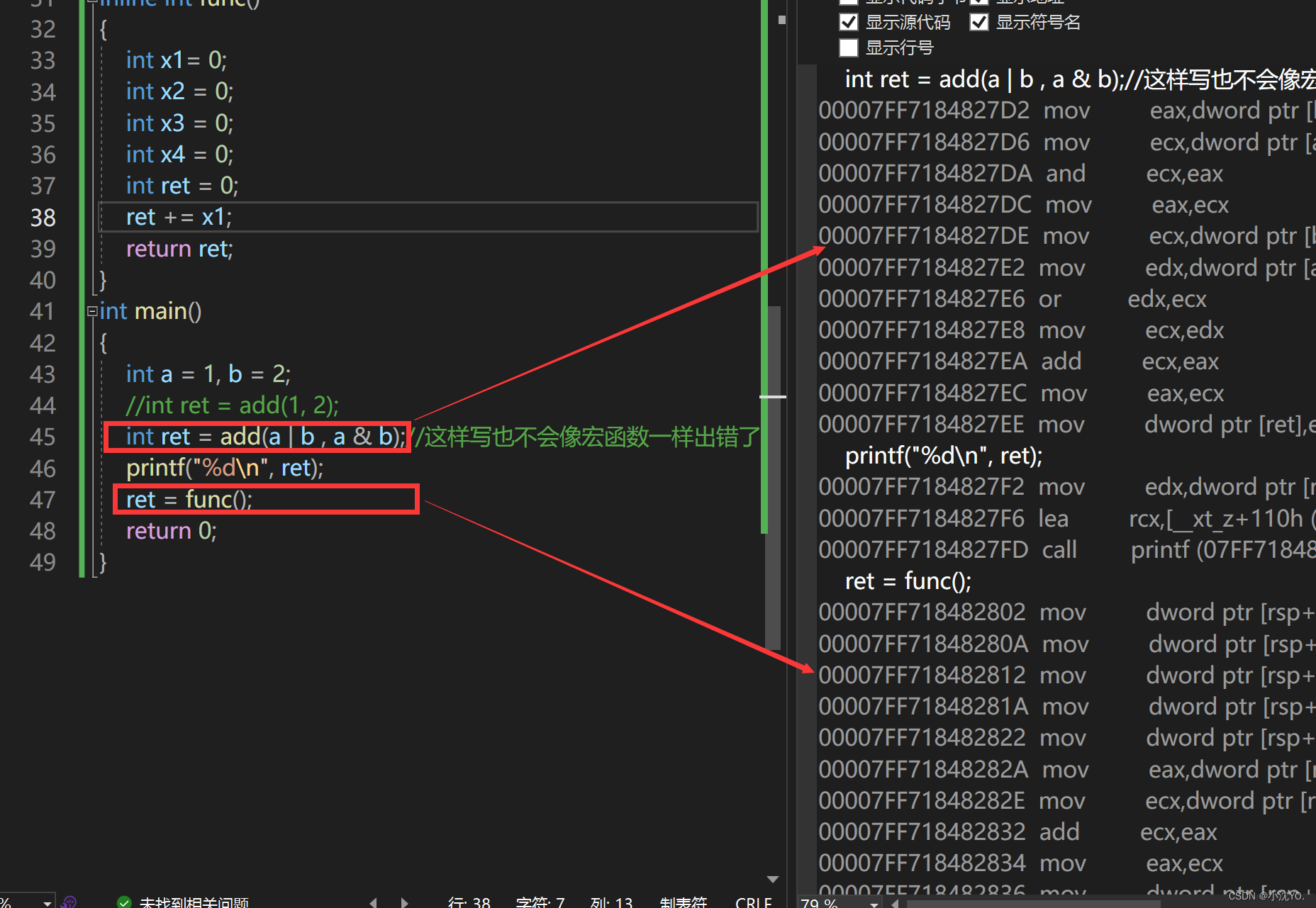1316x908 pixels.
Task: Collapse the int main() function block
Action: click(x=92, y=311)
